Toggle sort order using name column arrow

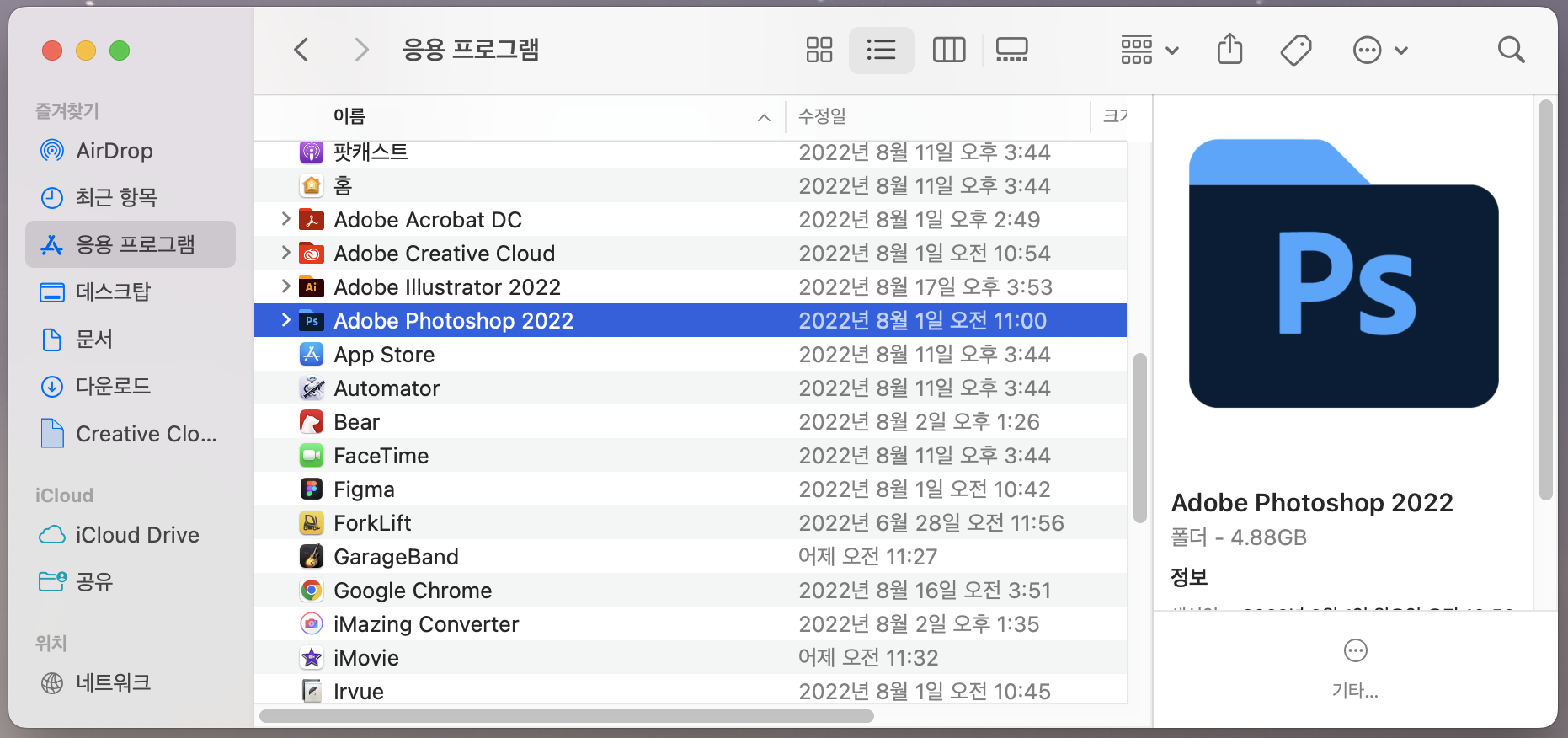point(764,117)
